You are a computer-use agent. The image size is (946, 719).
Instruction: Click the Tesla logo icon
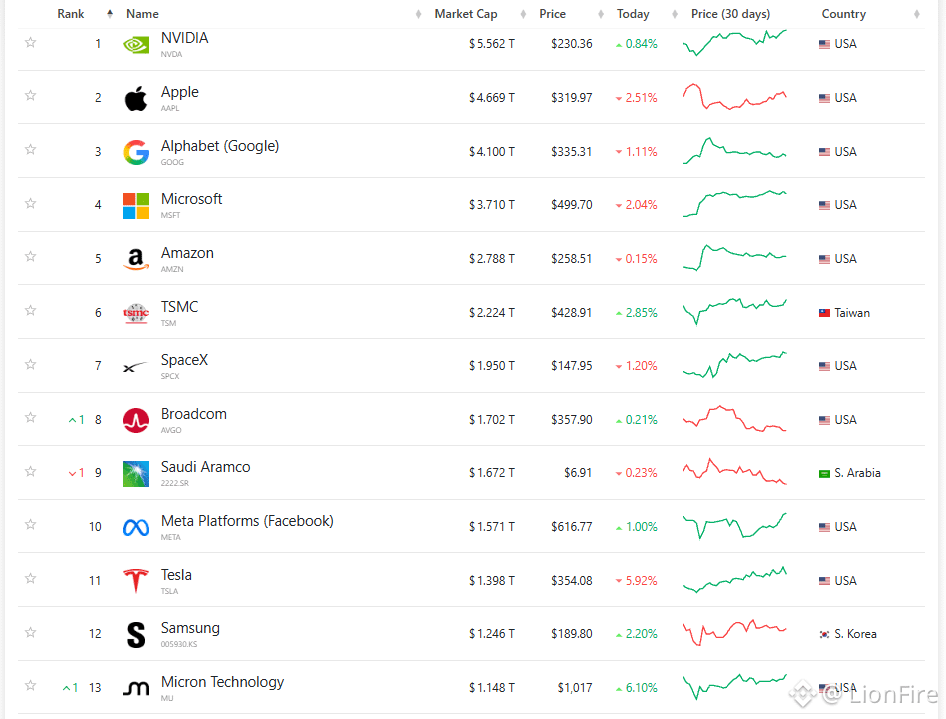(x=136, y=581)
